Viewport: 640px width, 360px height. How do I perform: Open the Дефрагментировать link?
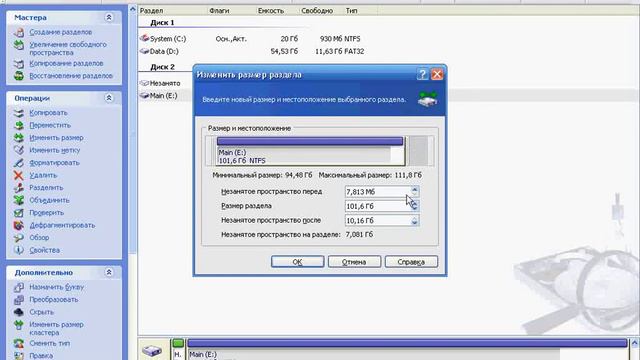pyautogui.click(x=62, y=225)
